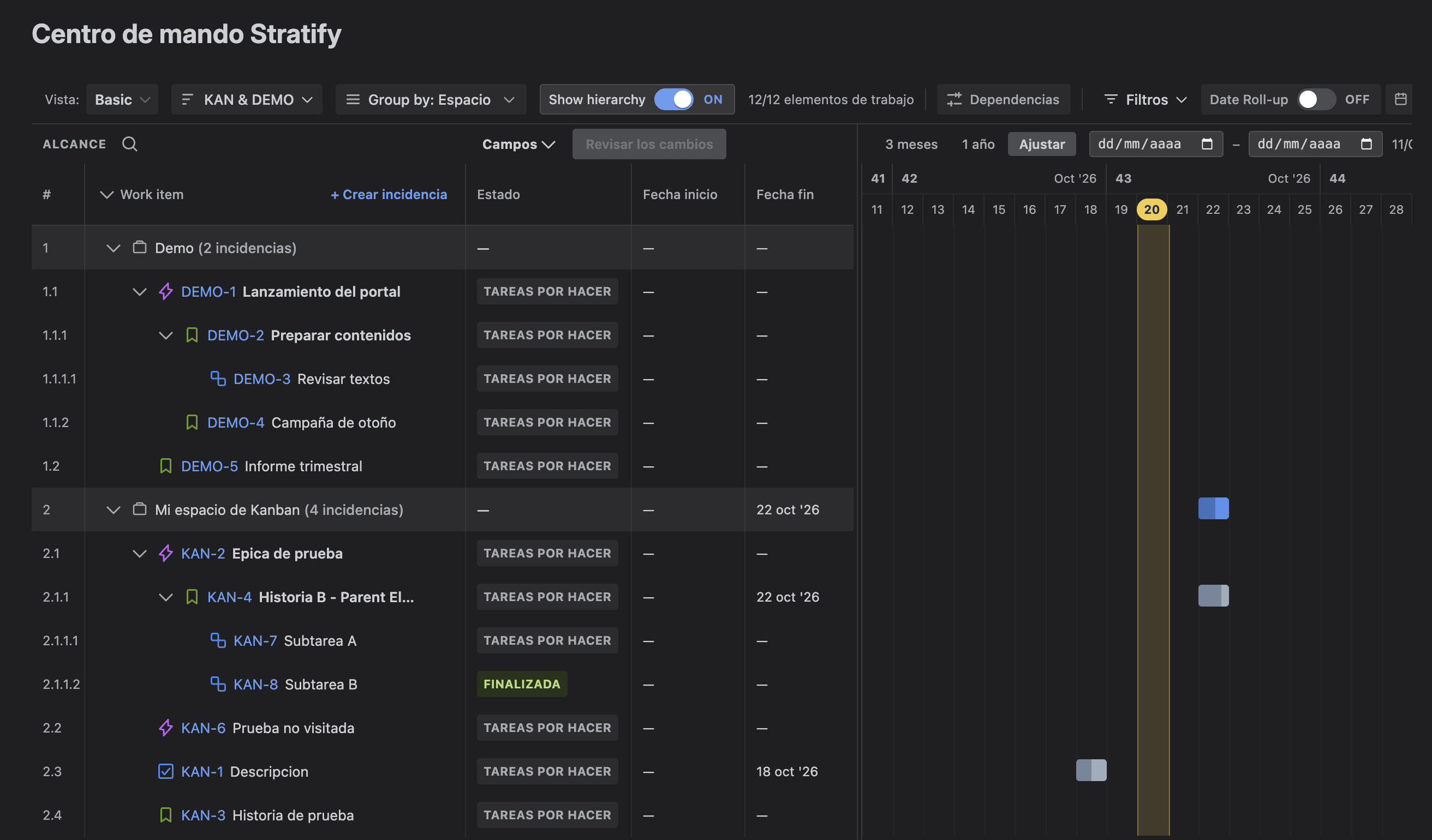Click the epic icon for KAN-2
1432x840 pixels.
pyautogui.click(x=166, y=553)
